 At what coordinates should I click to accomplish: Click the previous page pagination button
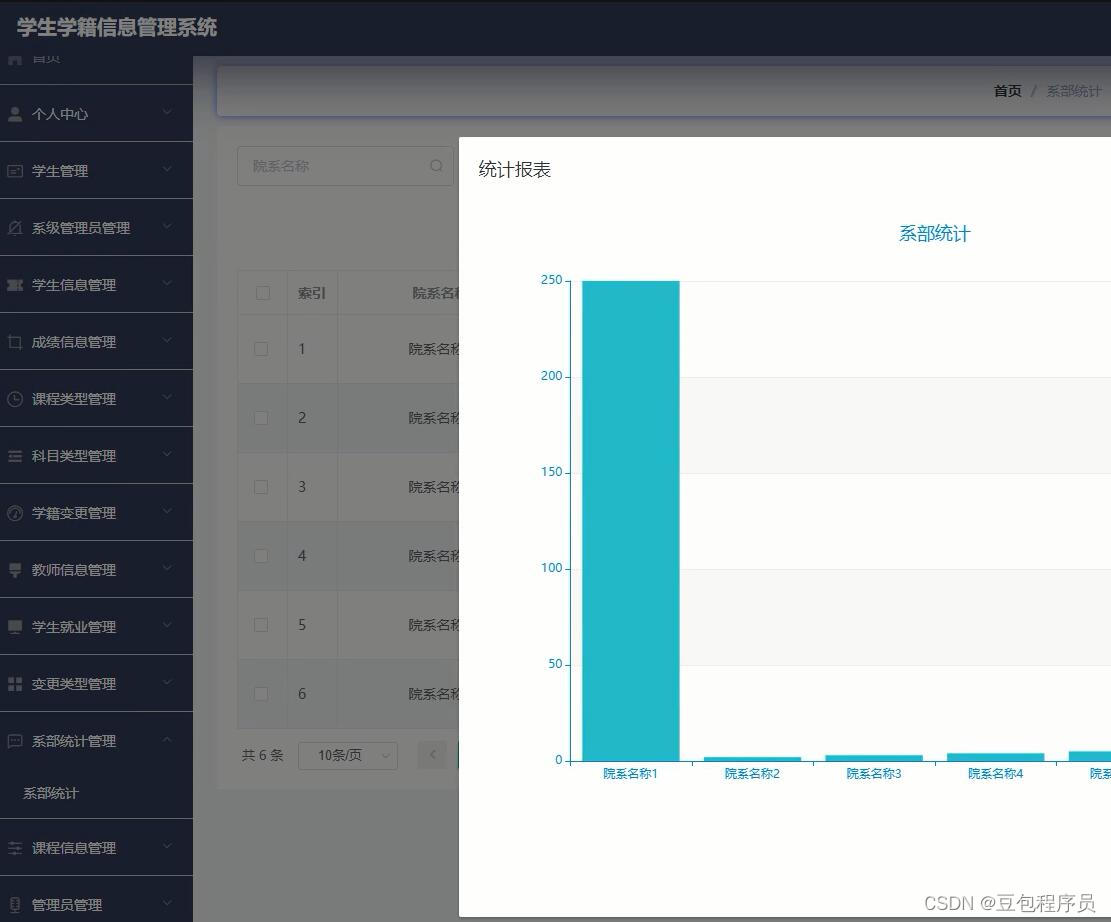[x=432, y=755]
